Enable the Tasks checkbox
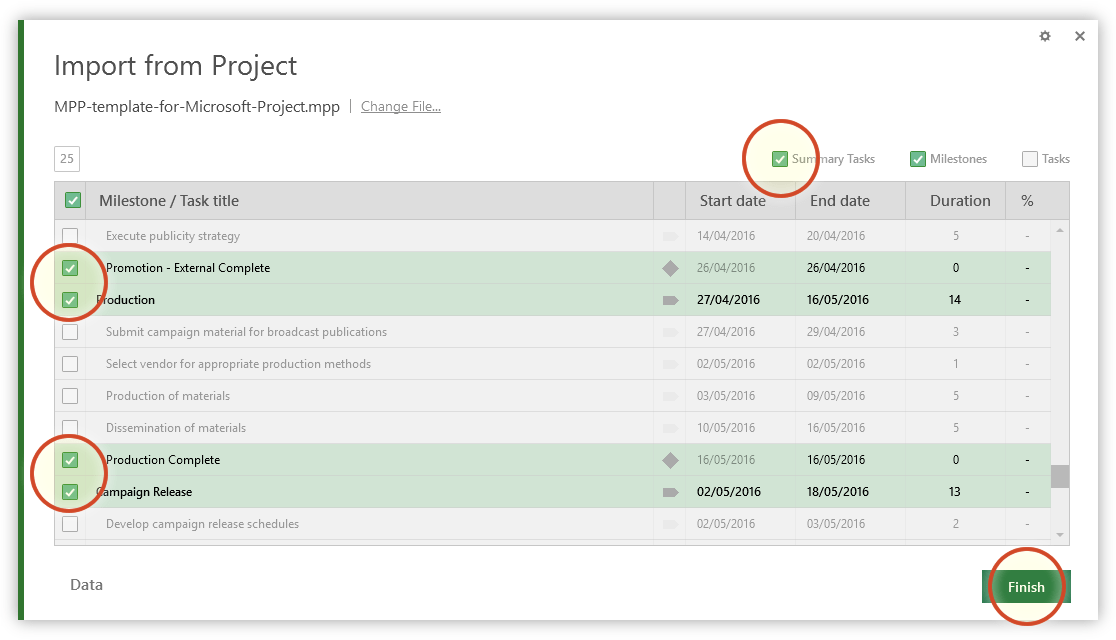 pyautogui.click(x=1029, y=158)
